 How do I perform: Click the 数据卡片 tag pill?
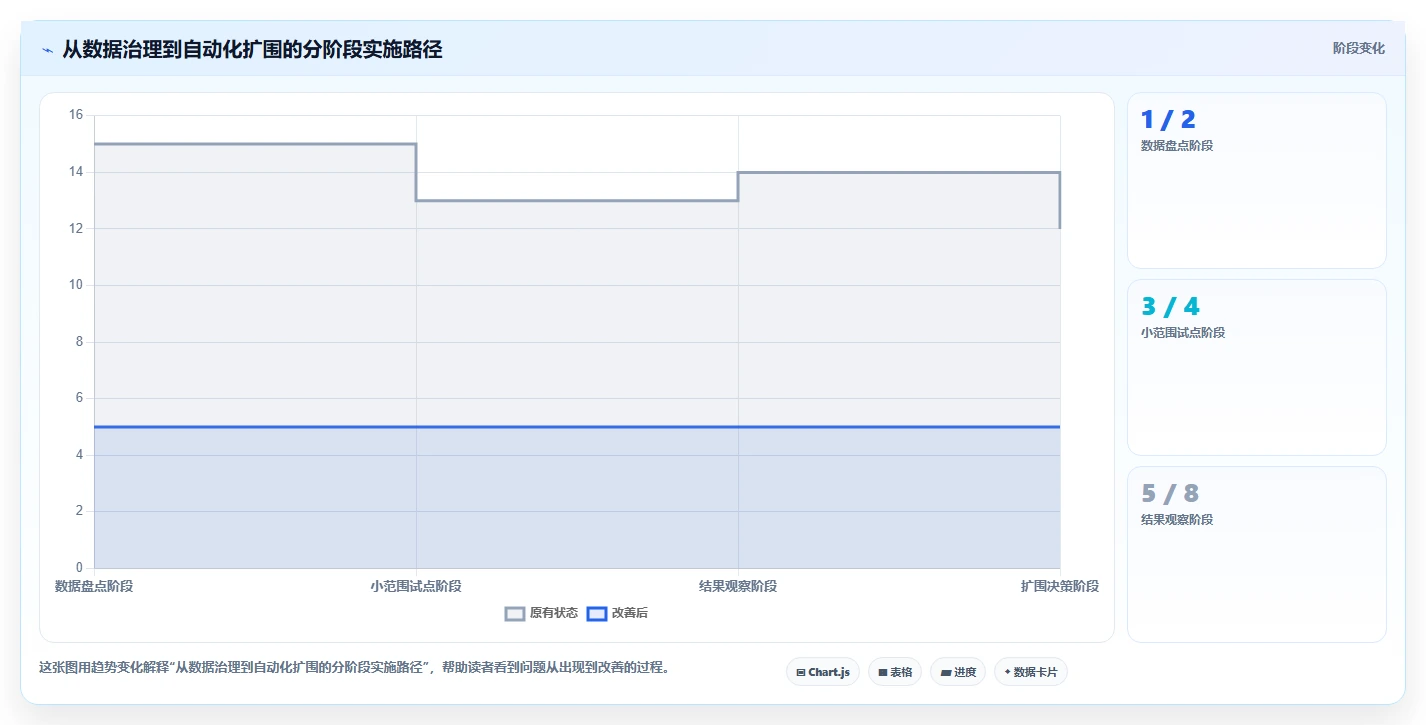tap(1031, 672)
